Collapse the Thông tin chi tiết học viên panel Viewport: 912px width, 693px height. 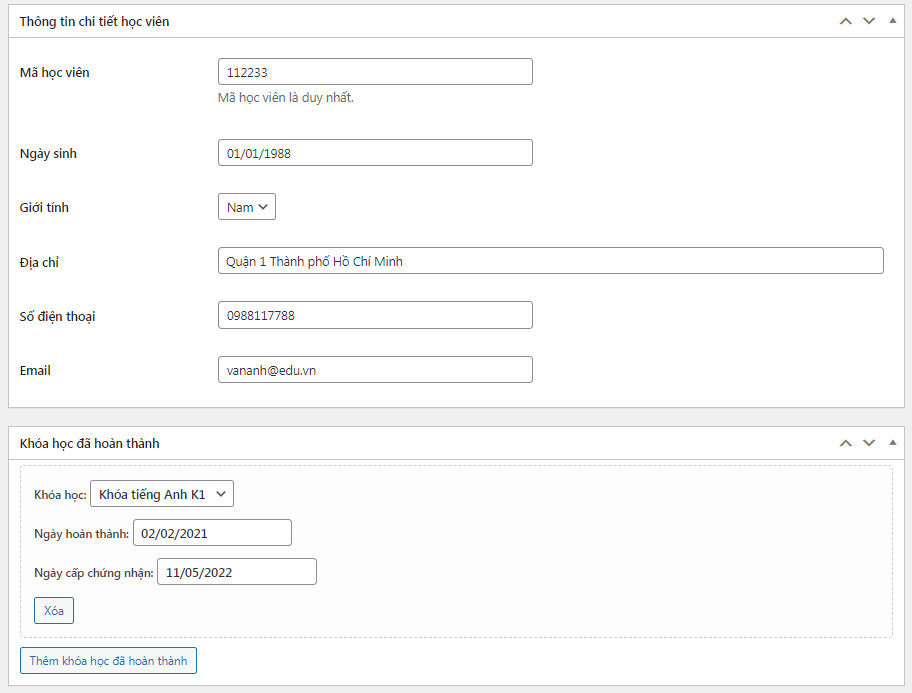click(x=893, y=21)
